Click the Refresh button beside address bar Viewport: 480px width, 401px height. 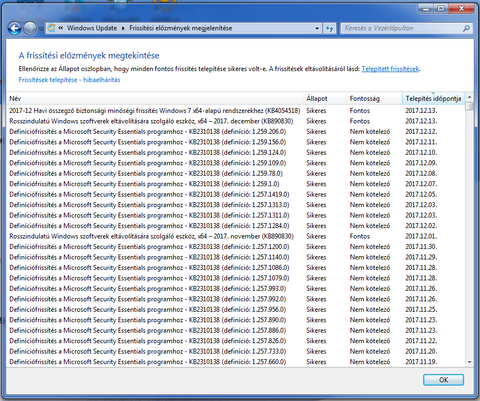[x=330, y=28]
